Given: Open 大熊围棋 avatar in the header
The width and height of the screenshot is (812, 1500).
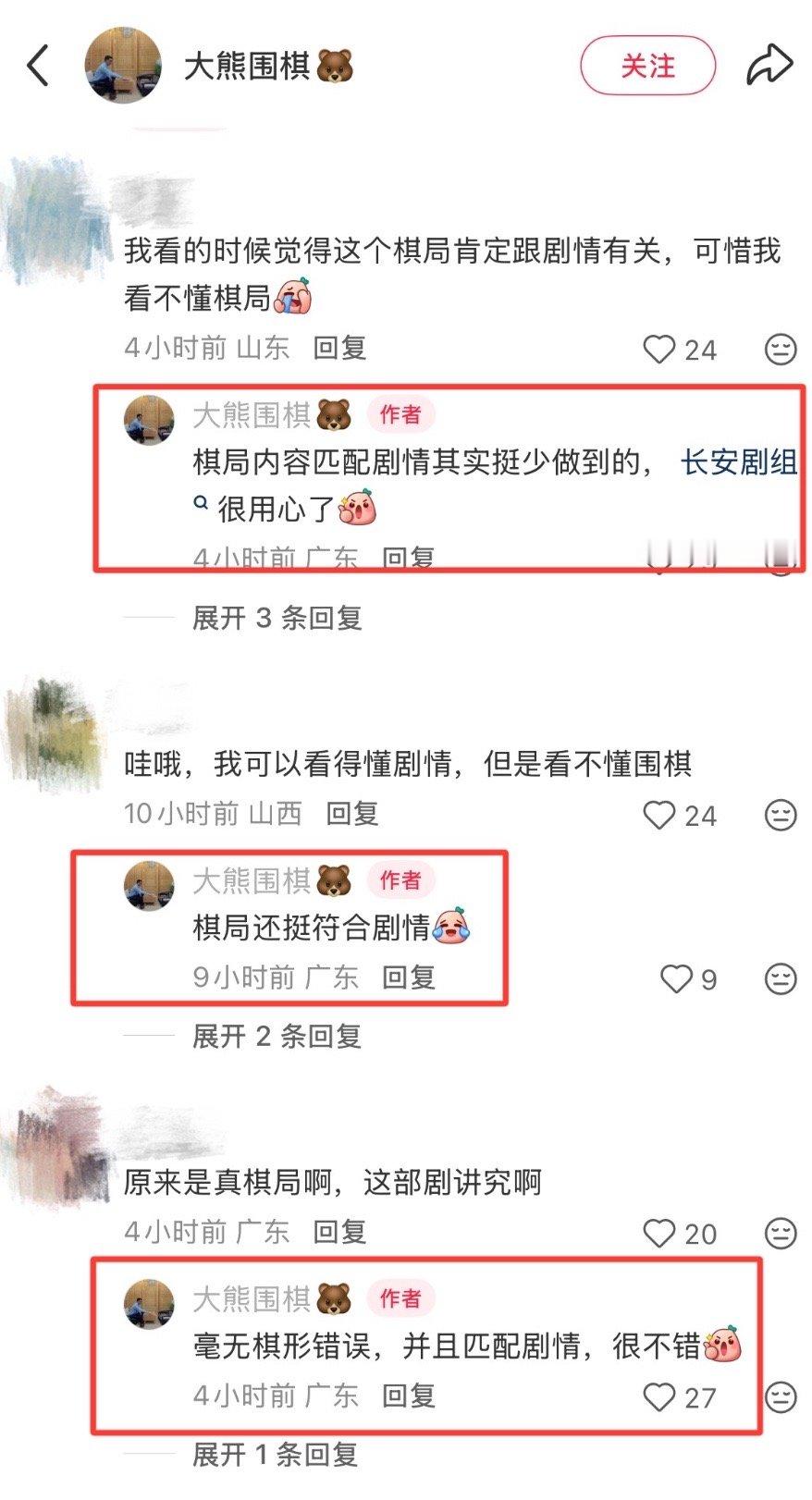Looking at the screenshot, I should (x=123, y=66).
